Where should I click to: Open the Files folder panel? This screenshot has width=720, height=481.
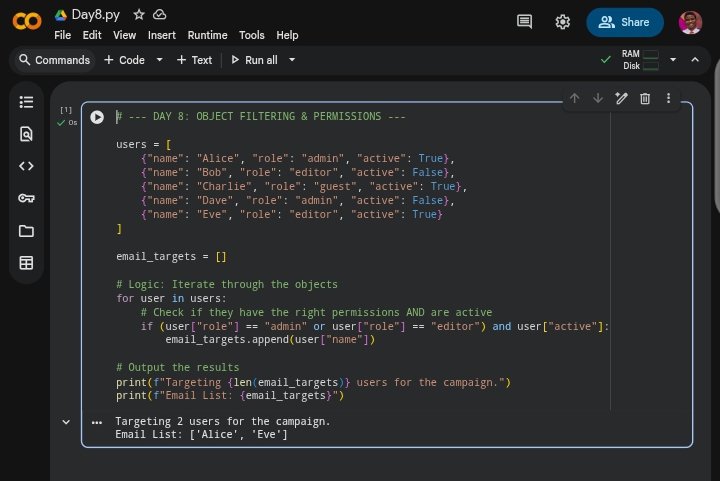coord(26,231)
